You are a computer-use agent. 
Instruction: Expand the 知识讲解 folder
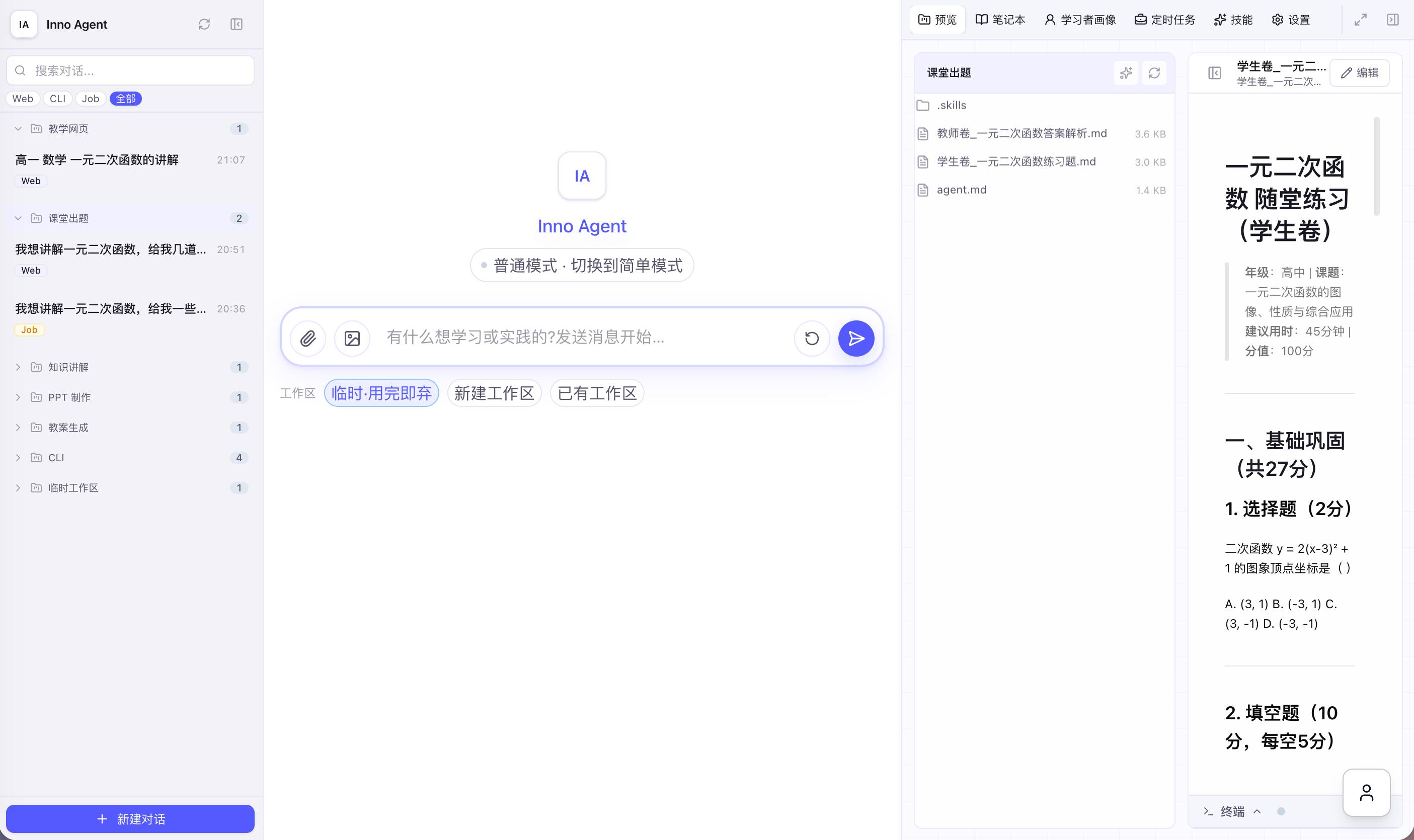(130, 367)
